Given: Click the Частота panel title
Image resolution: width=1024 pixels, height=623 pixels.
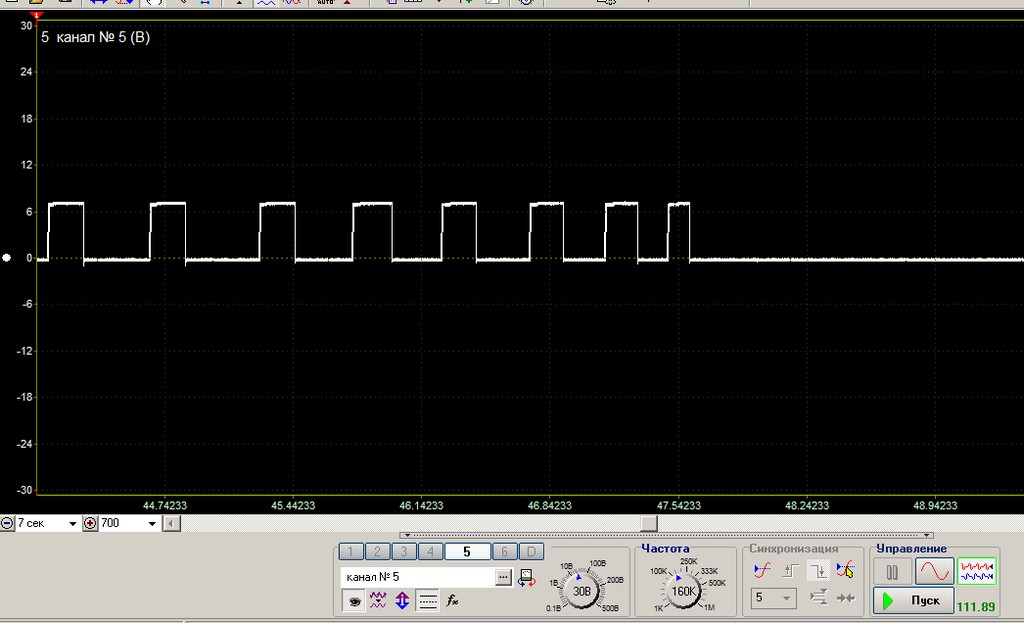Looking at the screenshot, I should (x=665, y=549).
